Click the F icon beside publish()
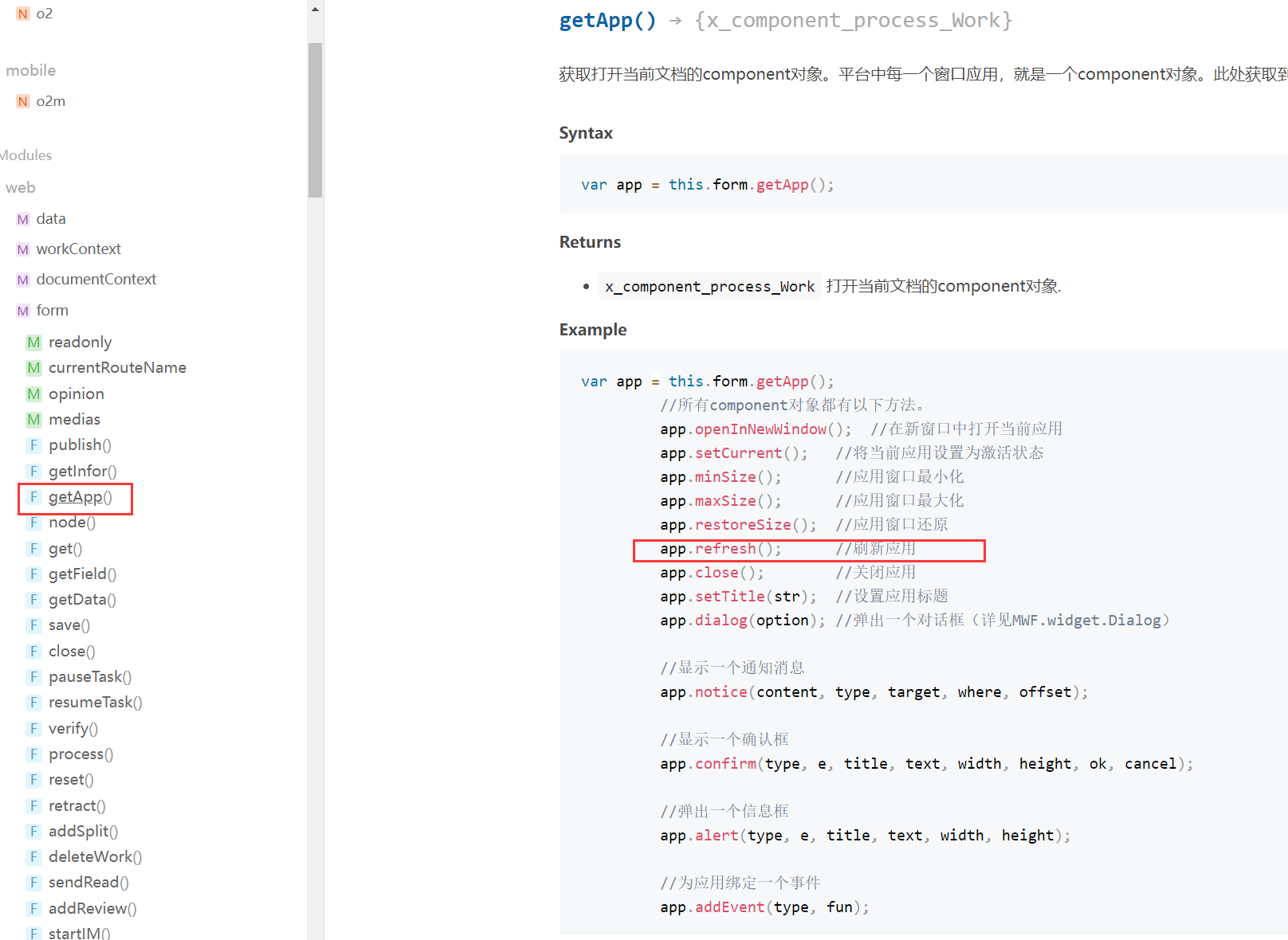 click(33, 445)
